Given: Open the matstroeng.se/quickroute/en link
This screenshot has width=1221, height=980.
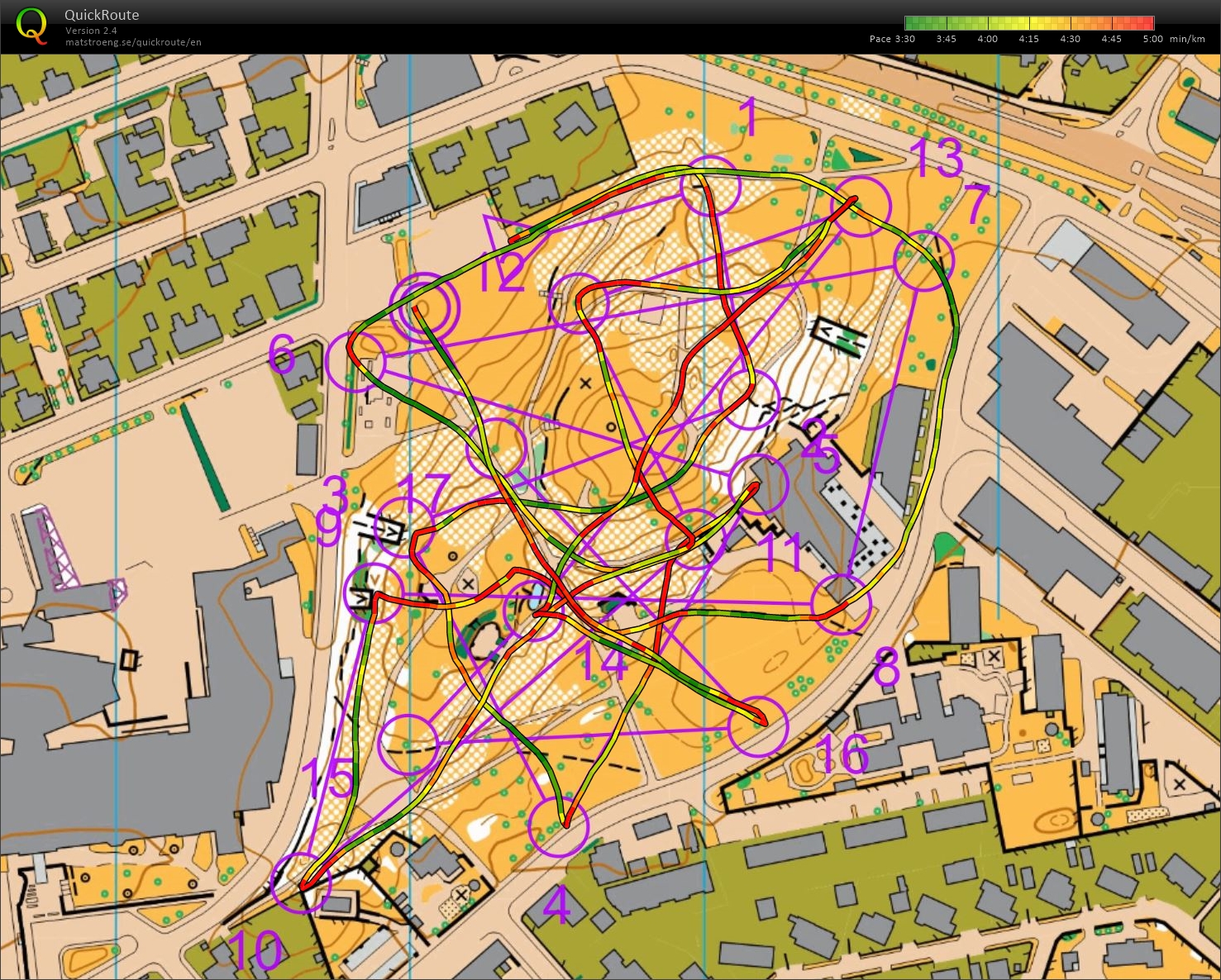Looking at the screenshot, I should [133, 42].
